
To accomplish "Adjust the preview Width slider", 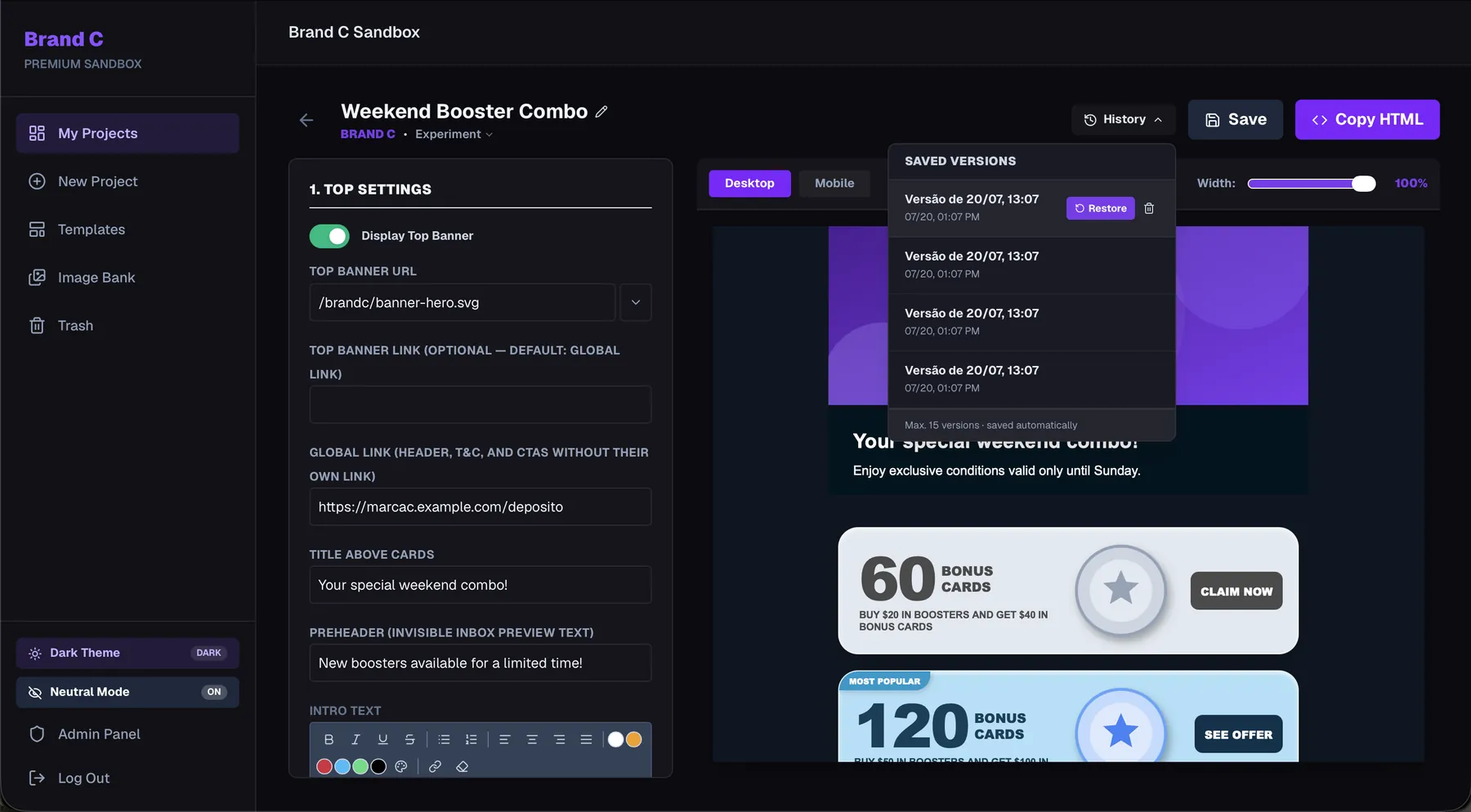I will [1312, 184].
